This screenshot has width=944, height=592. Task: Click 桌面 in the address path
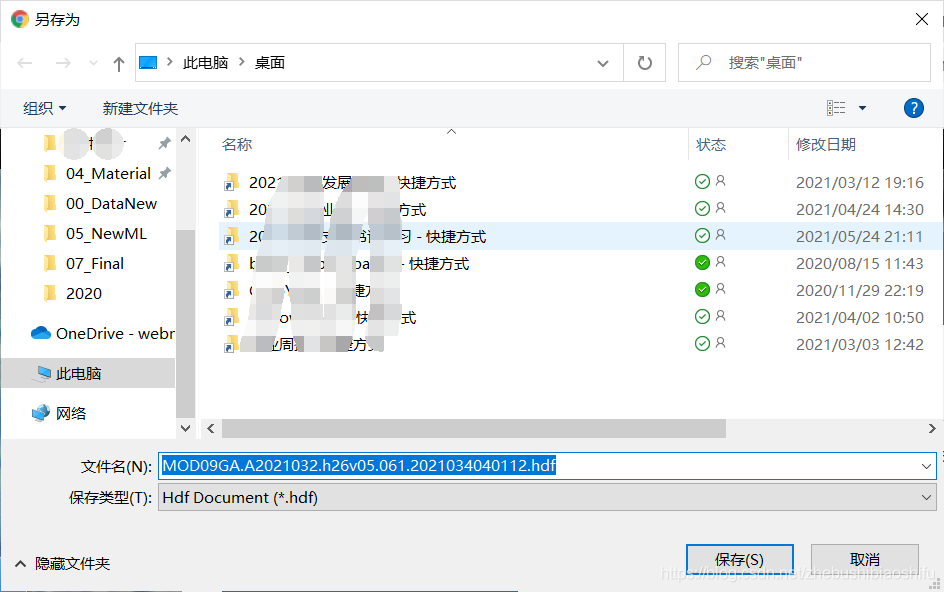point(270,63)
